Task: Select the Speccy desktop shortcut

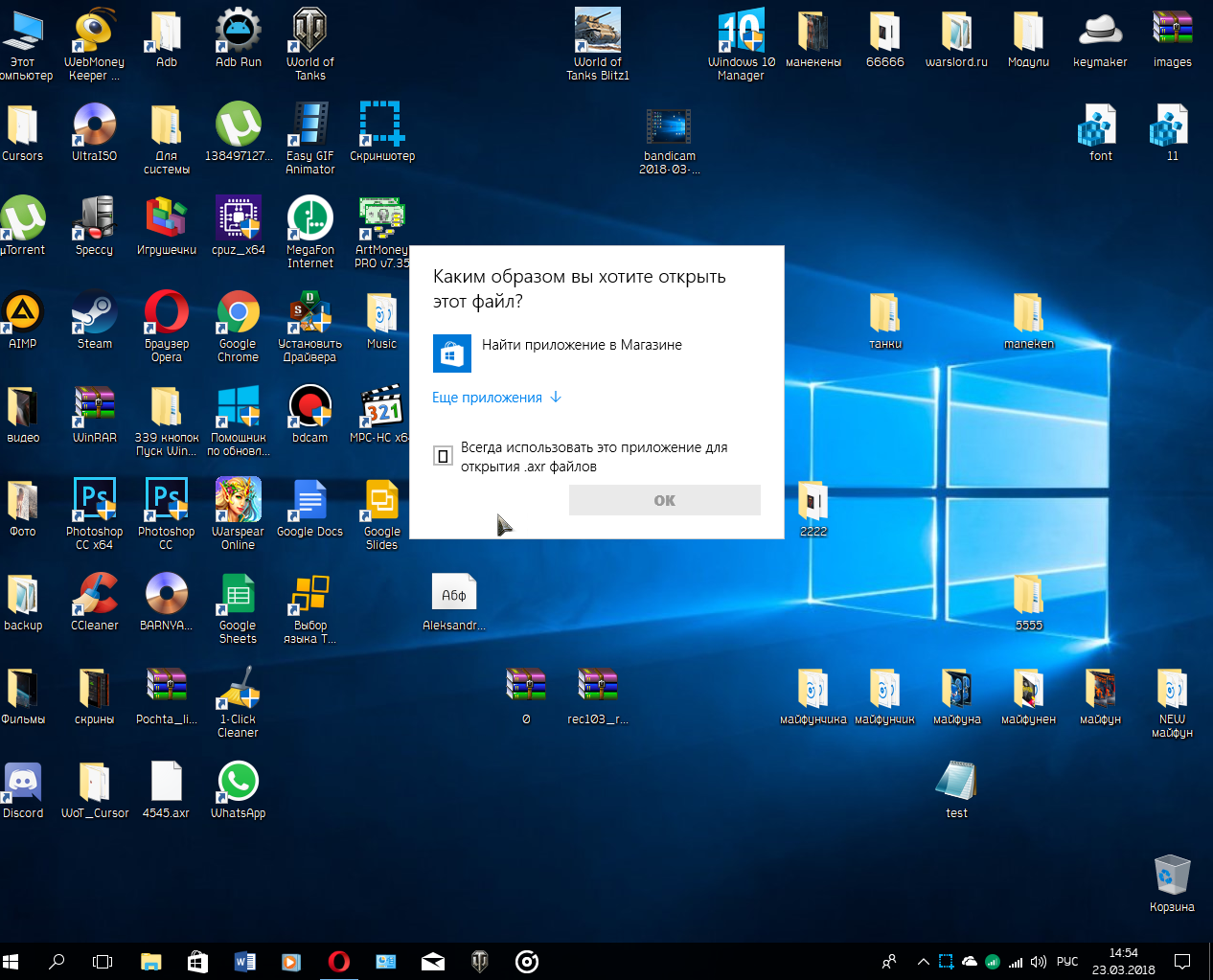Action: 94,226
